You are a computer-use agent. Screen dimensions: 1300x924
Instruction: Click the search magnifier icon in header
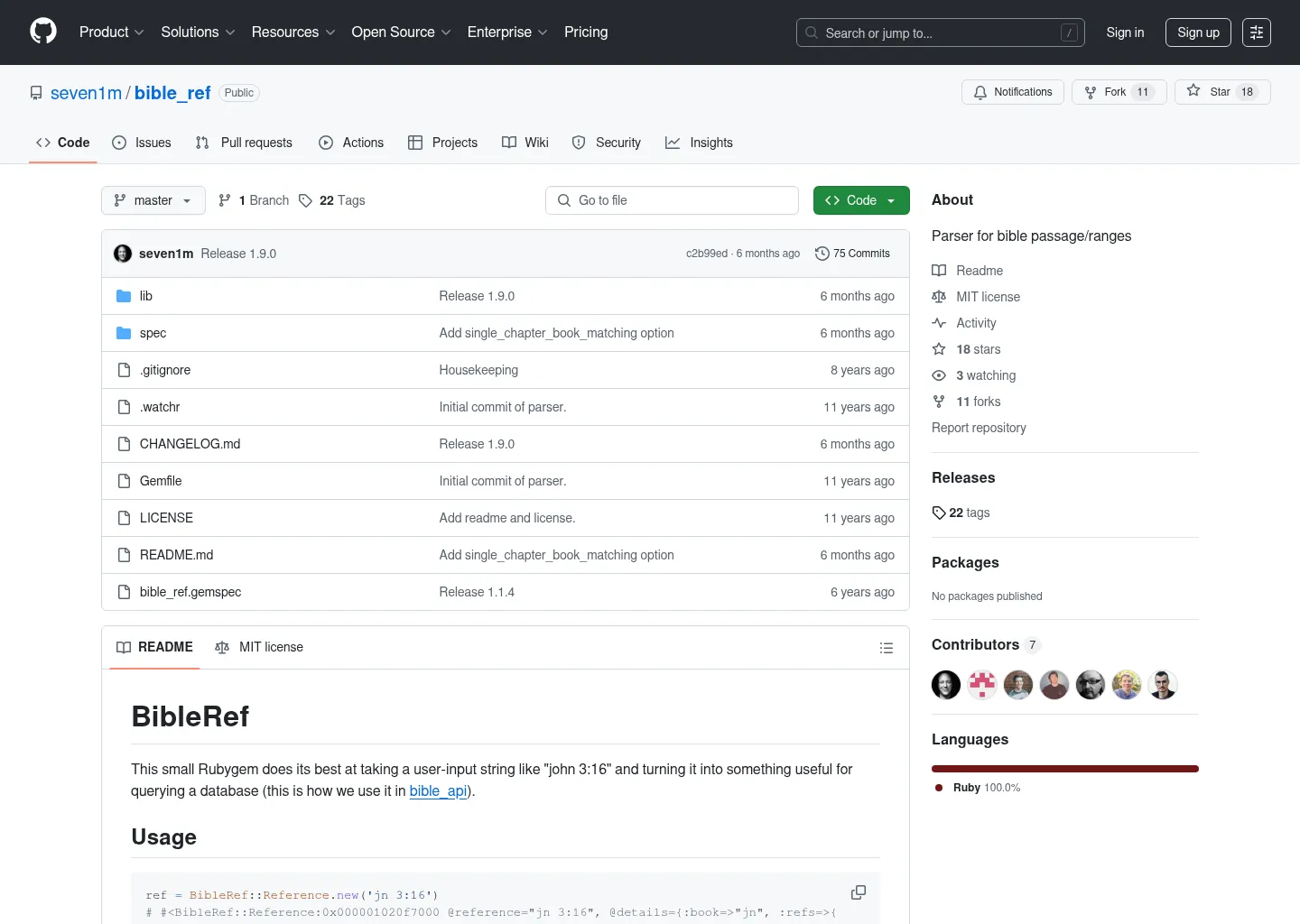(812, 32)
